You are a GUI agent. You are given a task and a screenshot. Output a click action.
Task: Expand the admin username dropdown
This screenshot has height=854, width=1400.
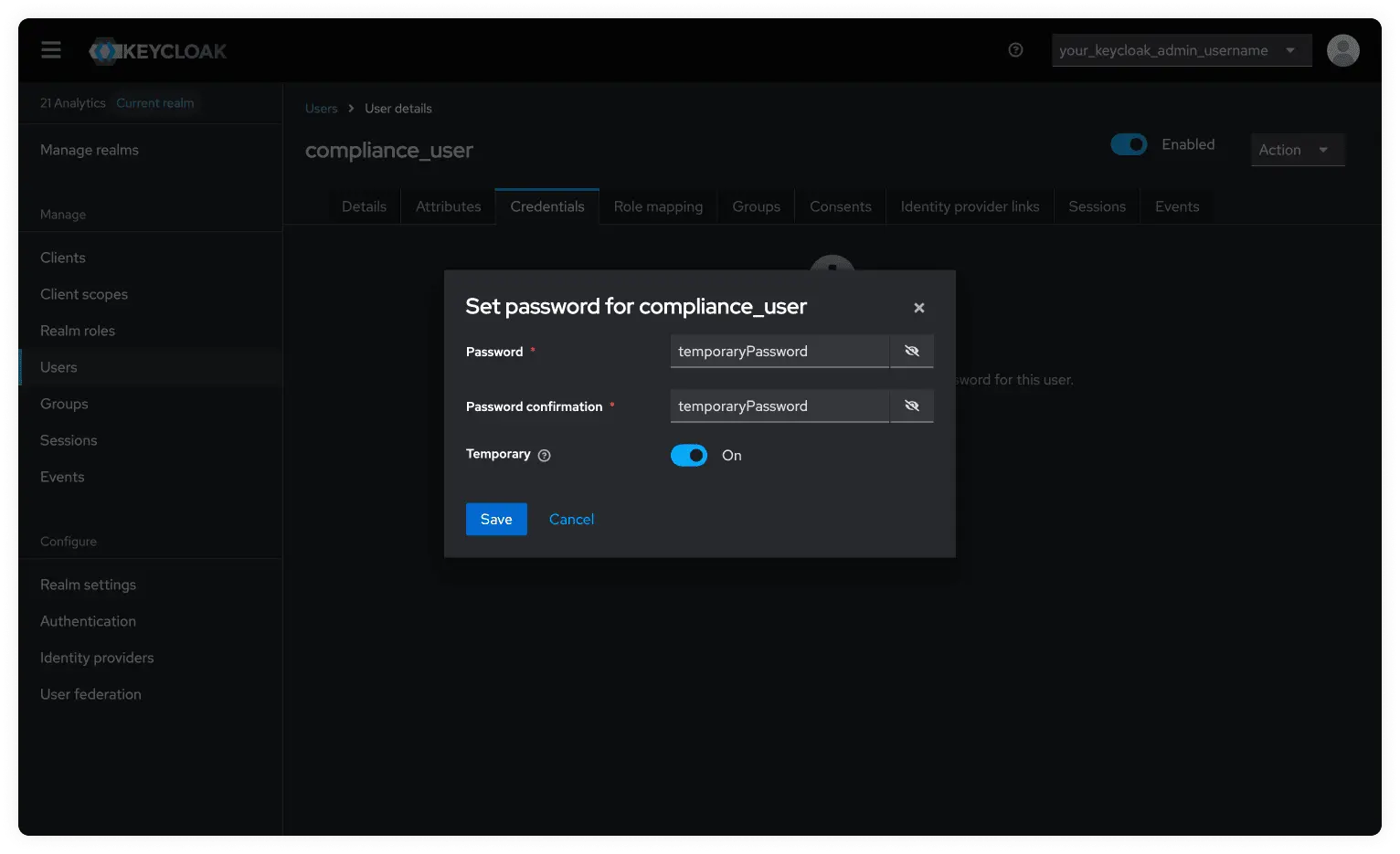pyautogui.click(x=1291, y=50)
